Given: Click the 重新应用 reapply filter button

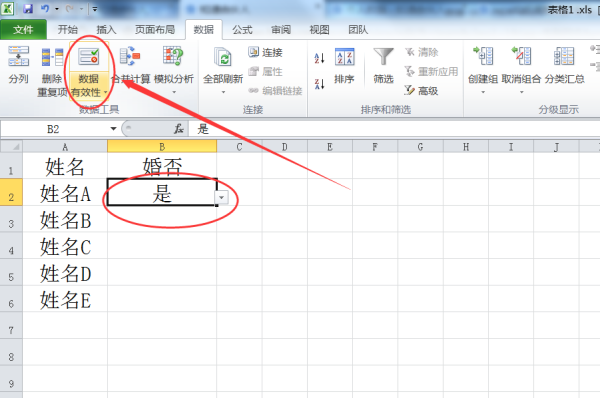Looking at the screenshot, I should tap(431, 71).
